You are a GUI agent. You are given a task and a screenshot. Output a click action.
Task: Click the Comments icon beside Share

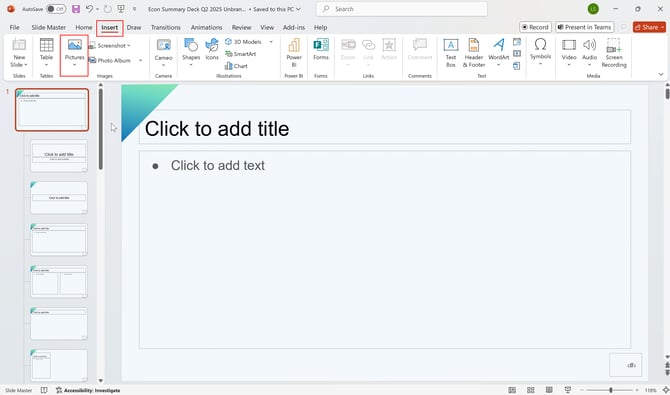(x=623, y=27)
